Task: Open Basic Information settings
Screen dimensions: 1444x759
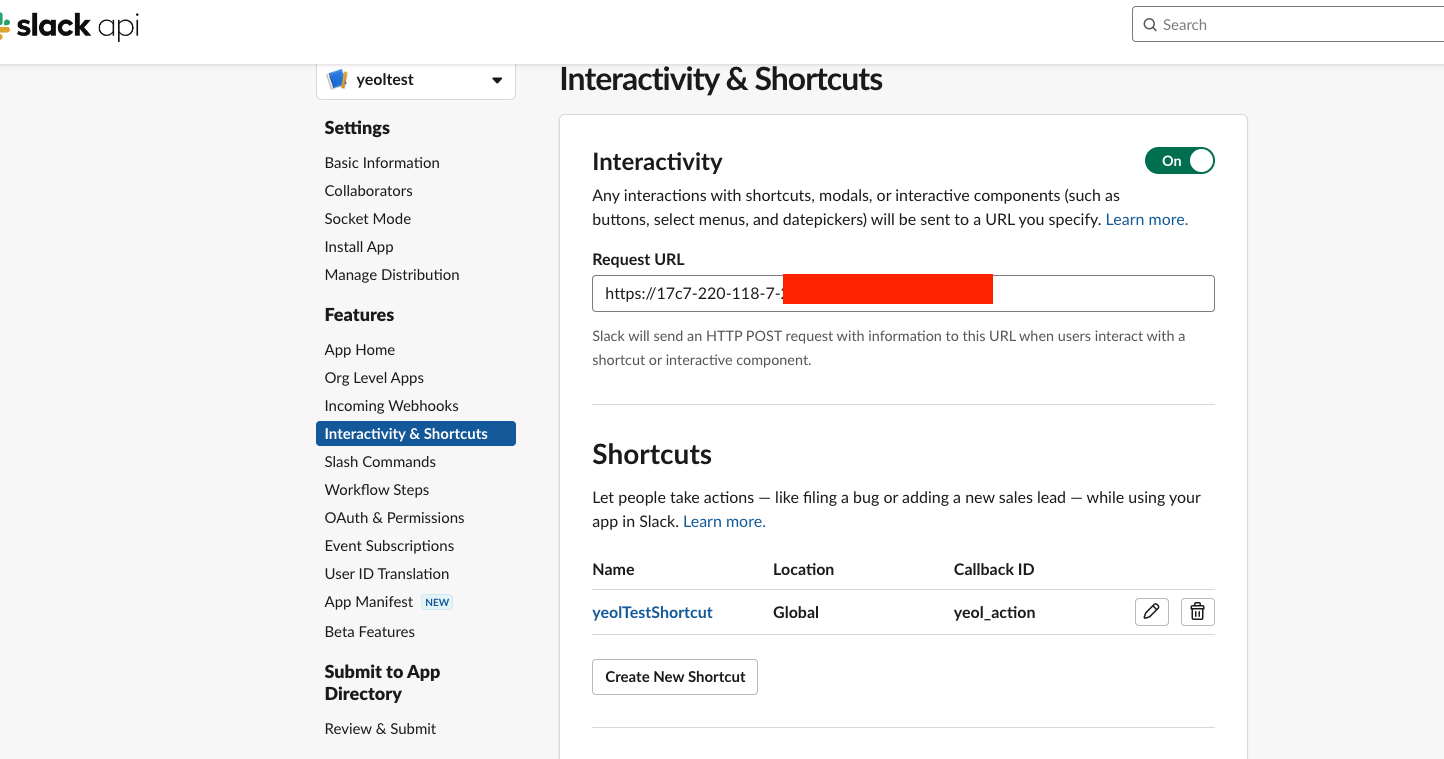Action: (x=382, y=163)
